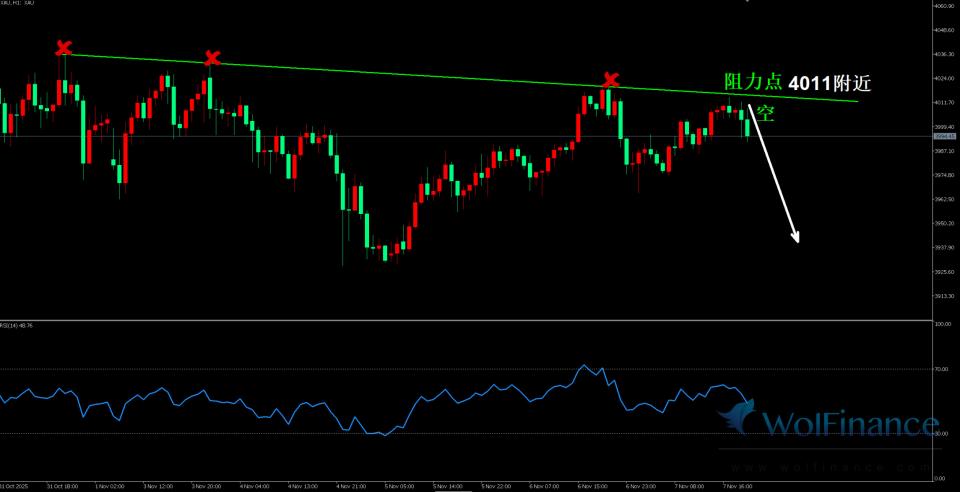Click the divider between price chart and RSI
960x492 pixels.
coord(450,320)
